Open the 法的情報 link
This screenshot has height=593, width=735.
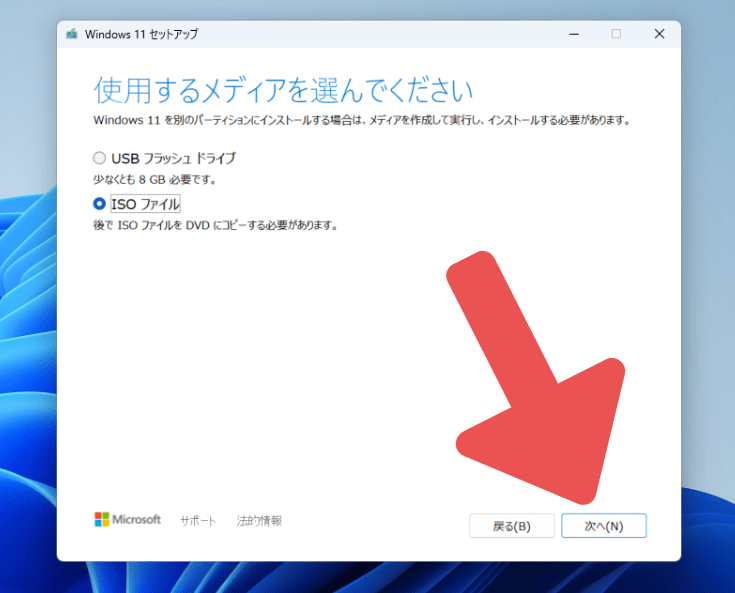(259, 520)
